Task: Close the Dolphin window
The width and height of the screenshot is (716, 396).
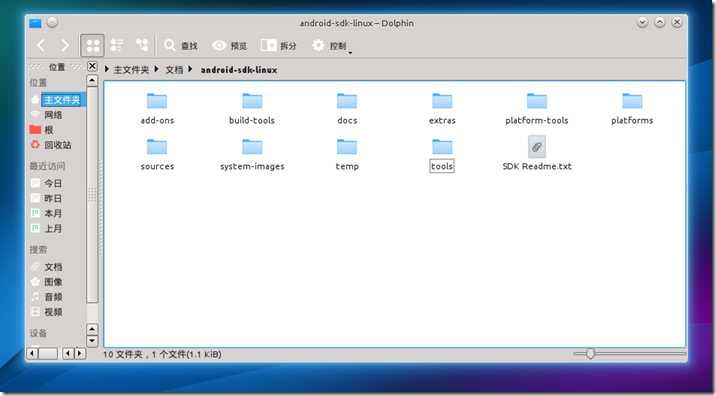Action: tap(677, 22)
